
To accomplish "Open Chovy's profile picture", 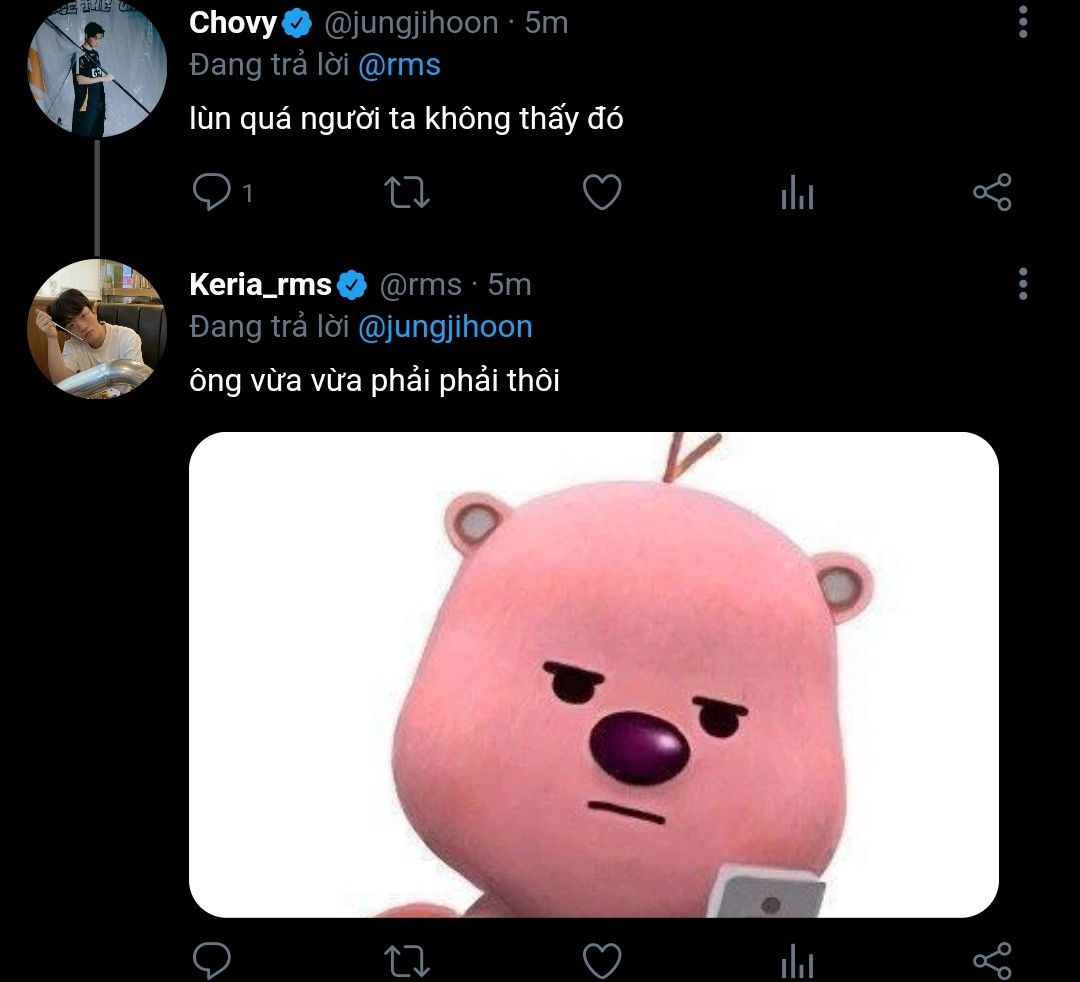I will pyautogui.click(x=96, y=67).
